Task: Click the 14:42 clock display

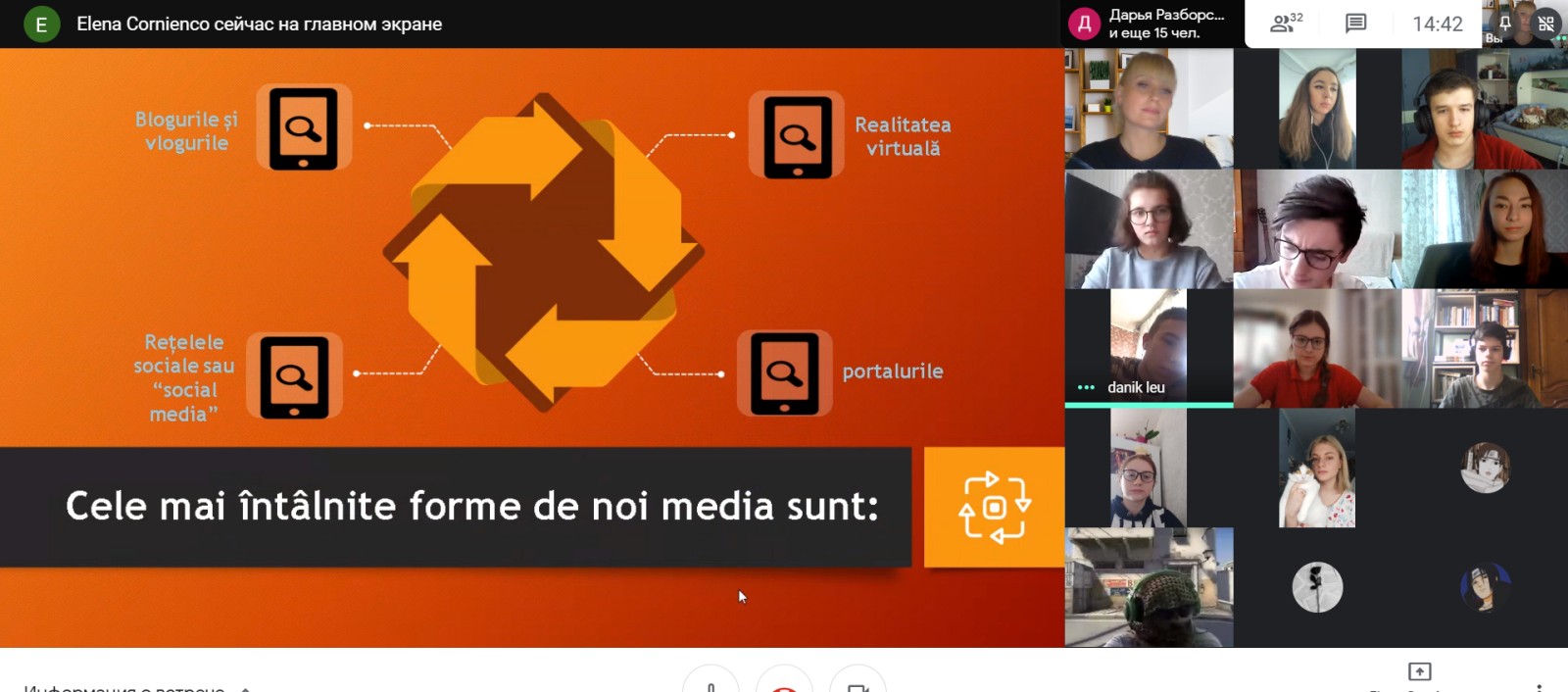Action: pos(1437,24)
